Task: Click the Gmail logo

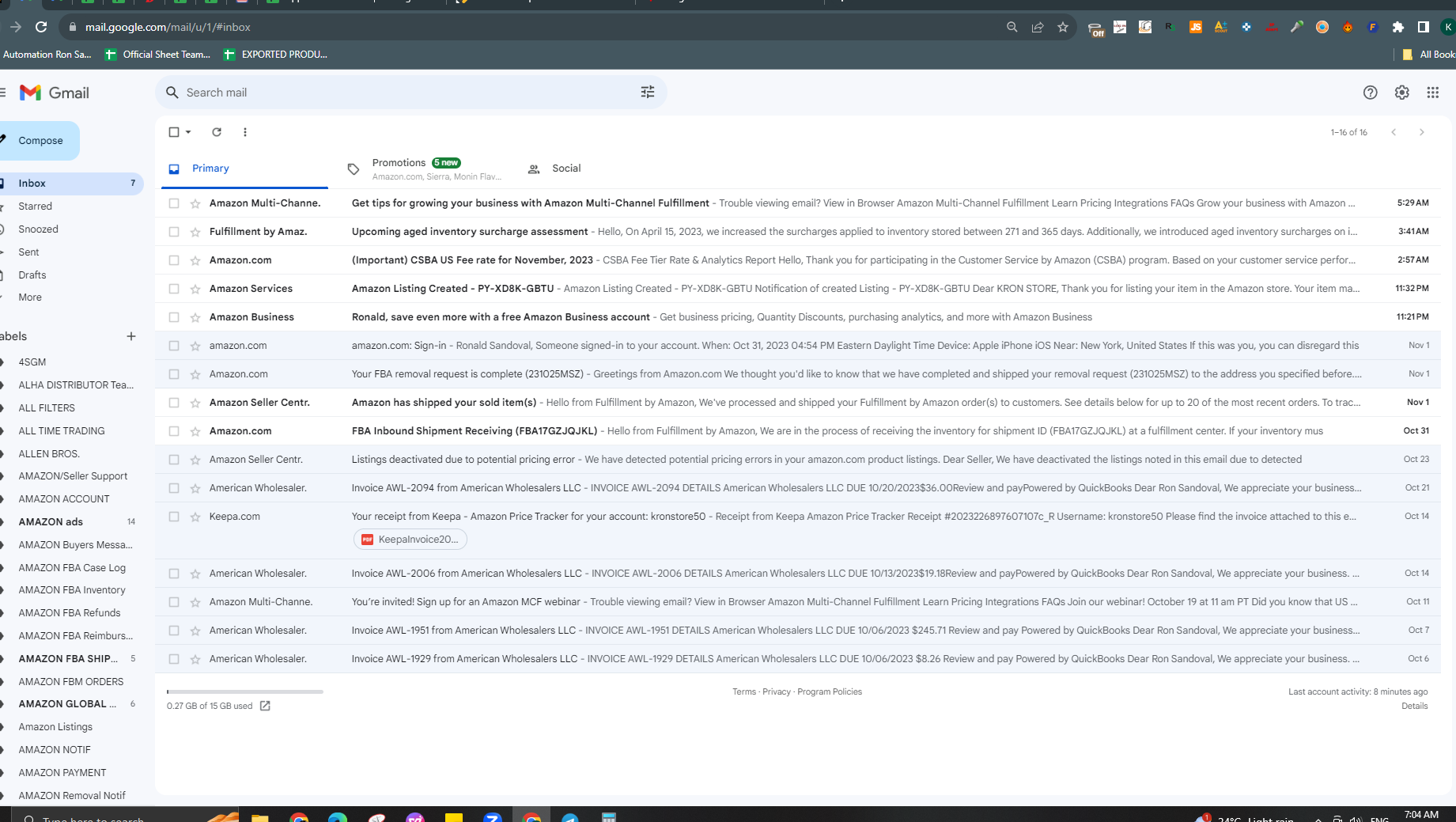Action: (55, 93)
